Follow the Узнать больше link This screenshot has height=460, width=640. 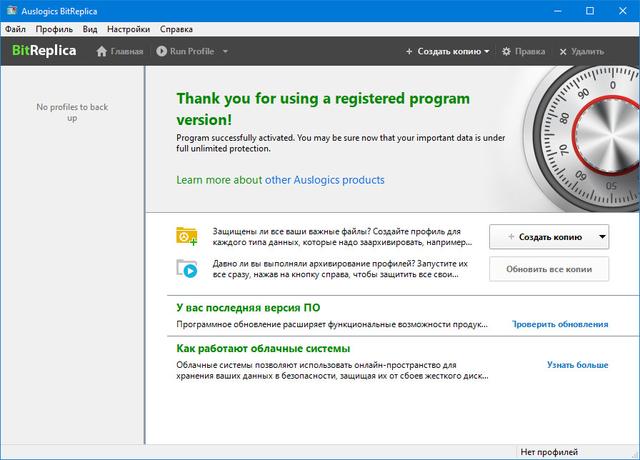[577, 365]
